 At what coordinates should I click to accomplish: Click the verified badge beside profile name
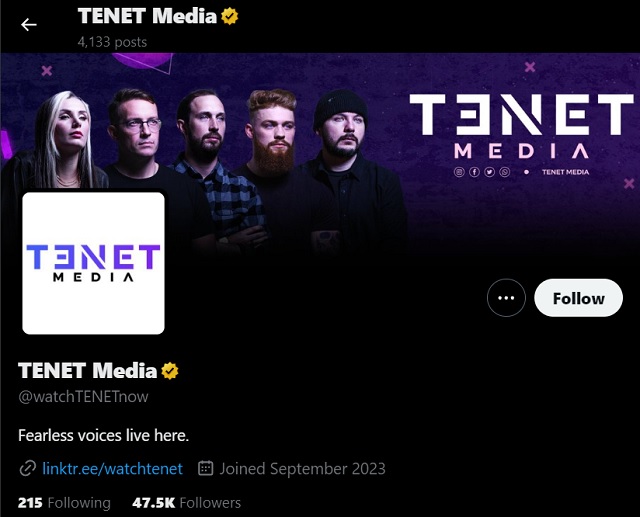pos(170,371)
